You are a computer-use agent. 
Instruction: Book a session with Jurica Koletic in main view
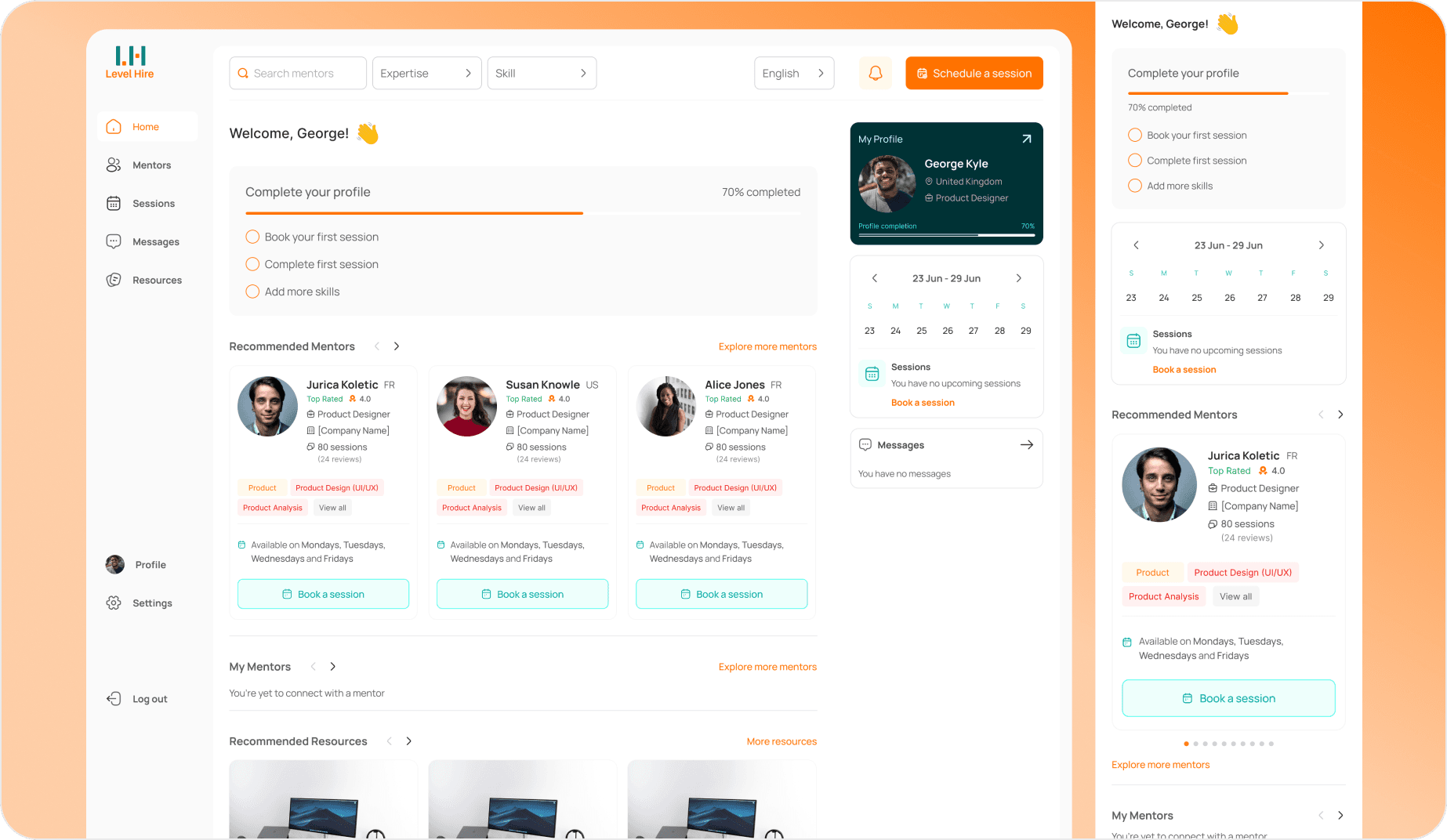tap(323, 594)
